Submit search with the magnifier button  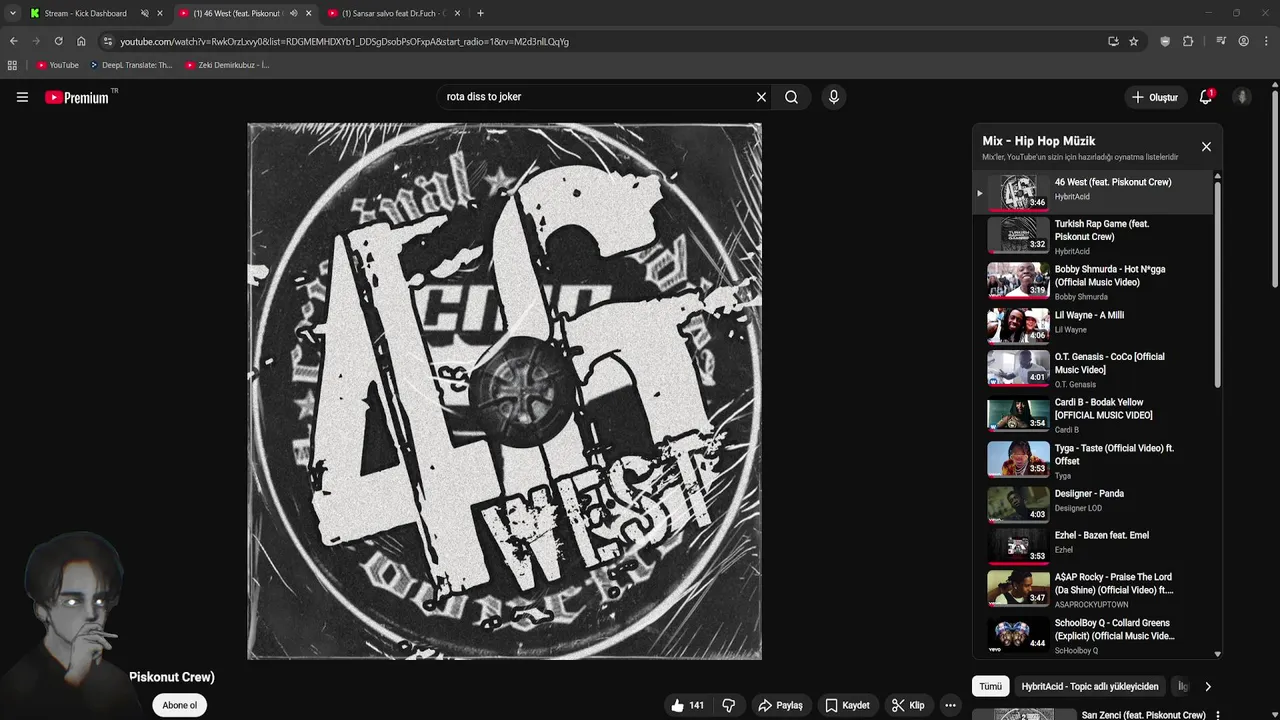click(x=791, y=97)
